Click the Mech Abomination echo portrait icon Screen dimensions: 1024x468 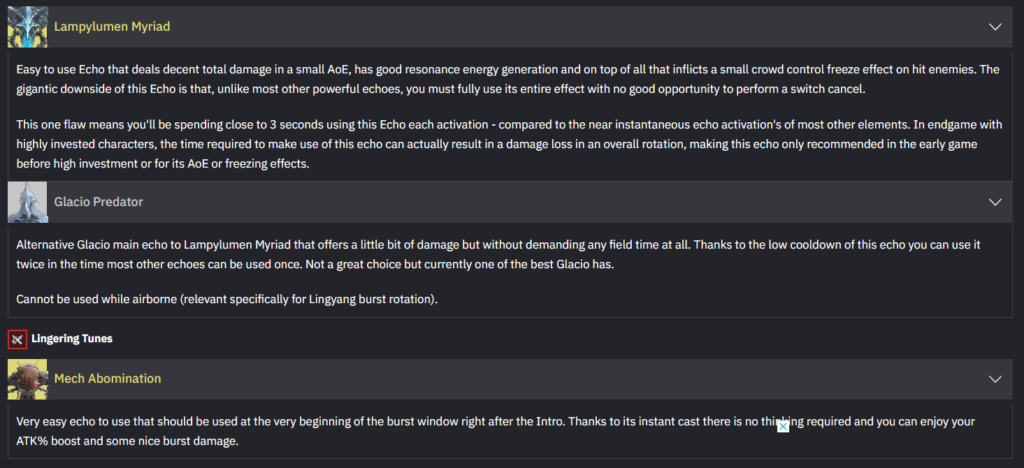click(x=27, y=379)
